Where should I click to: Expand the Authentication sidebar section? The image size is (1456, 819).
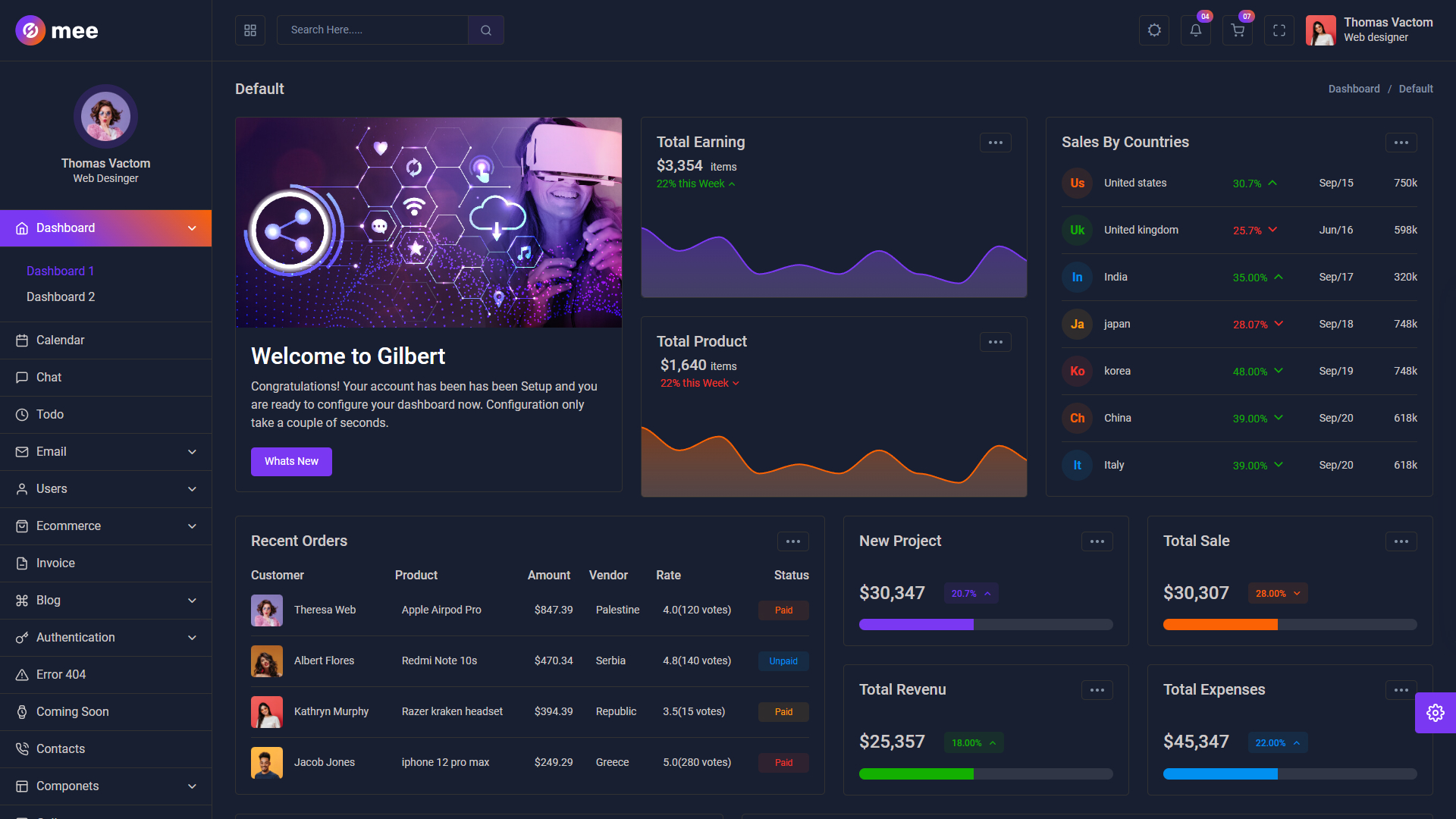click(192, 638)
